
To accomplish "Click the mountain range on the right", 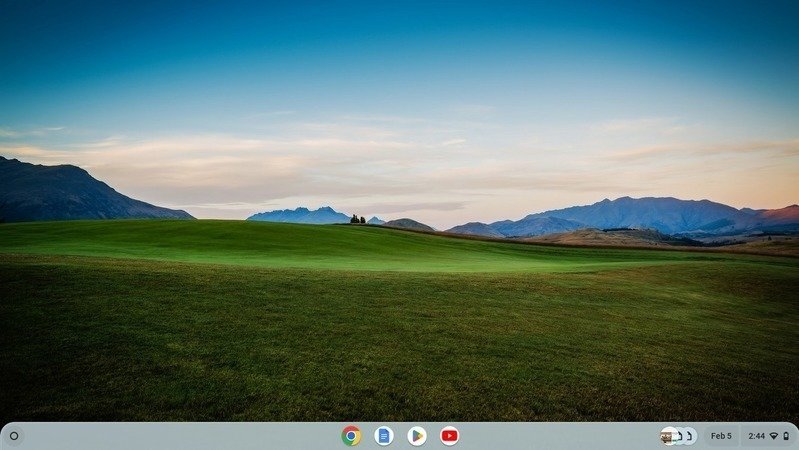I will click(x=640, y=213).
